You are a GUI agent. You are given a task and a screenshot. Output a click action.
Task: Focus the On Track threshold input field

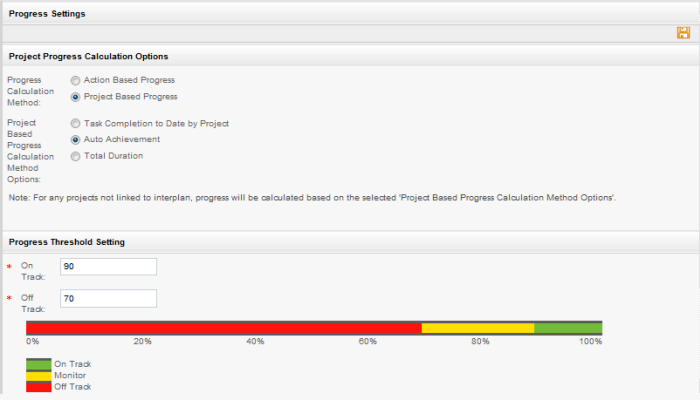tap(108, 267)
